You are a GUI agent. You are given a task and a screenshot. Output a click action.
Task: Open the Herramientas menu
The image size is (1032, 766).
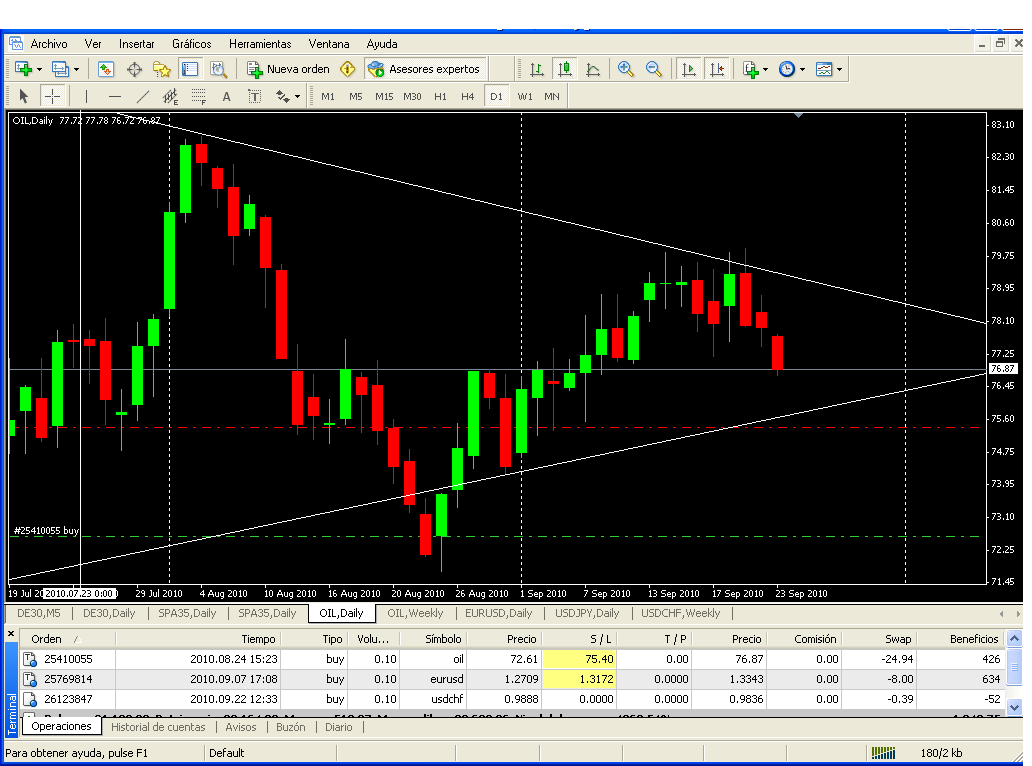[260, 44]
